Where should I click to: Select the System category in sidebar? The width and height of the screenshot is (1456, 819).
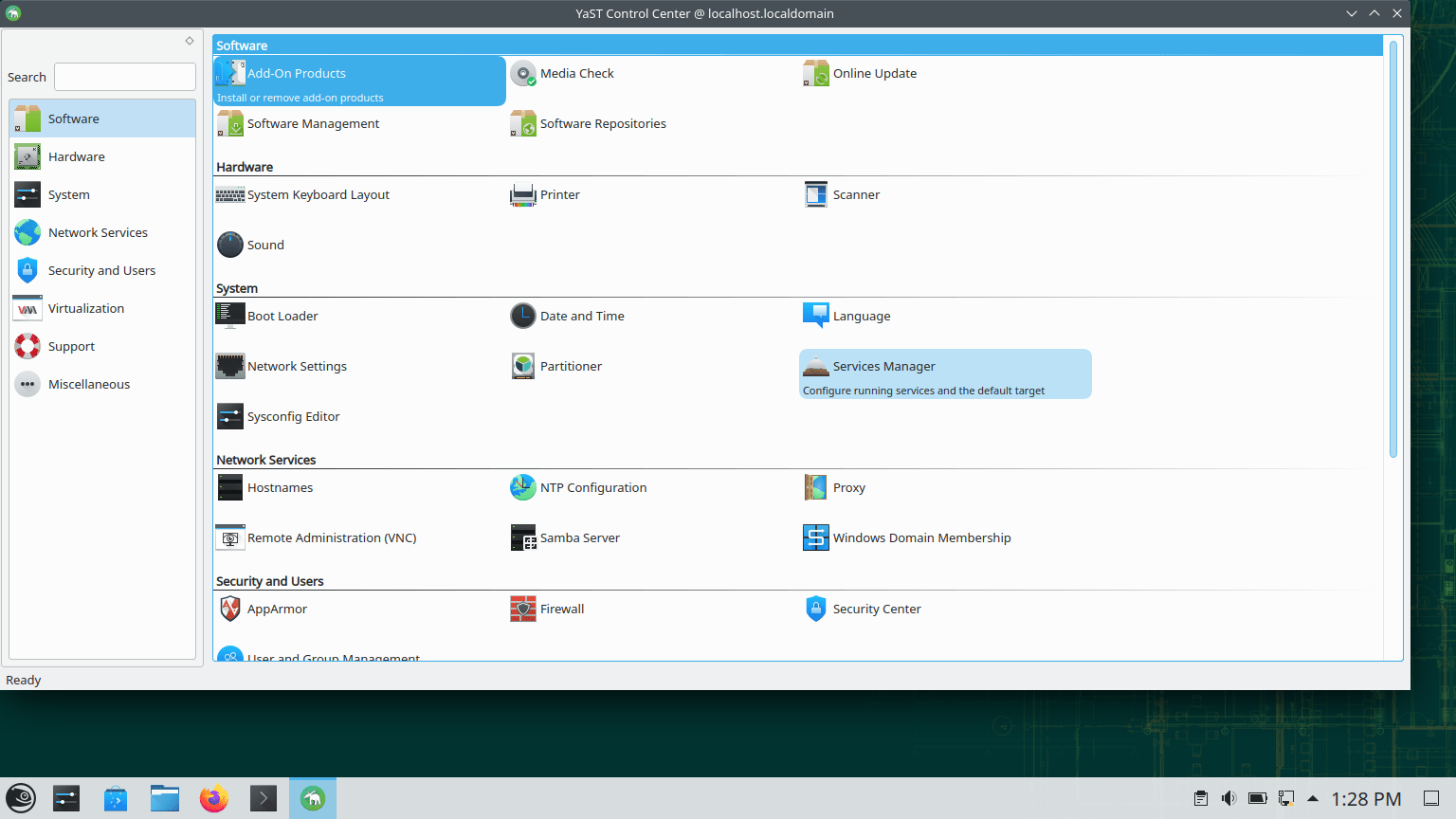(x=102, y=194)
